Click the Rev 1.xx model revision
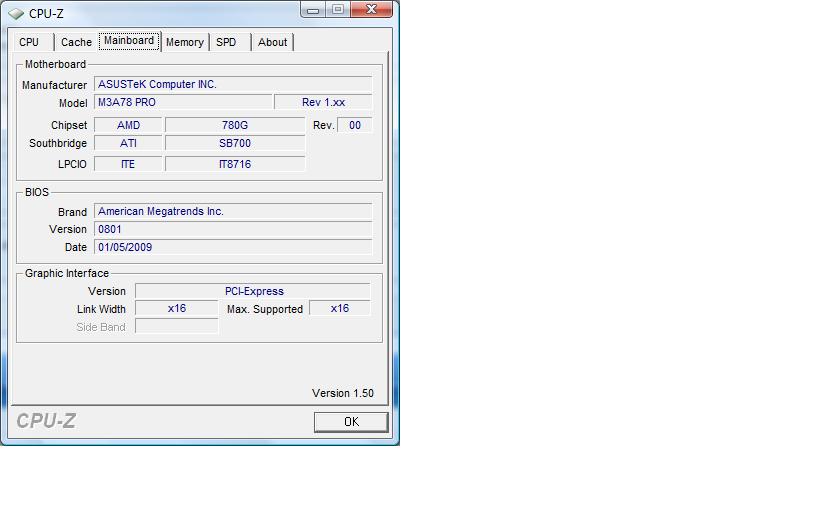The image size is (840, 525). click(323, 102)
